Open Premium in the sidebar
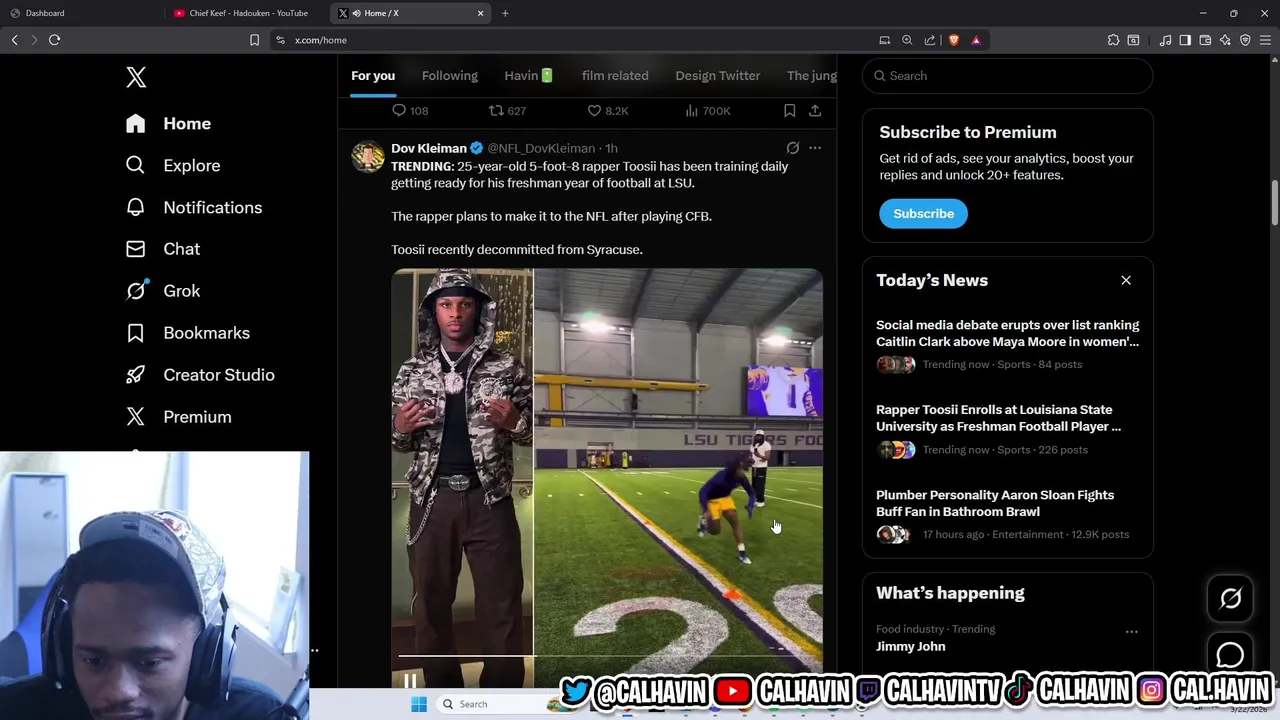 point(178,417)
